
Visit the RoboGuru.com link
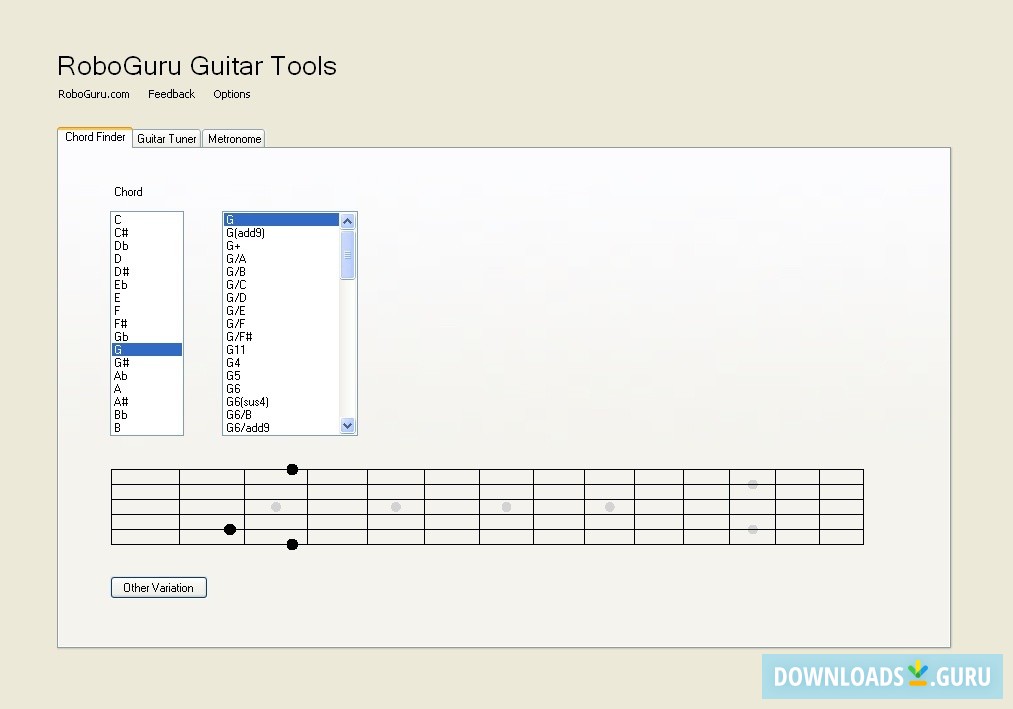(93, 94)
